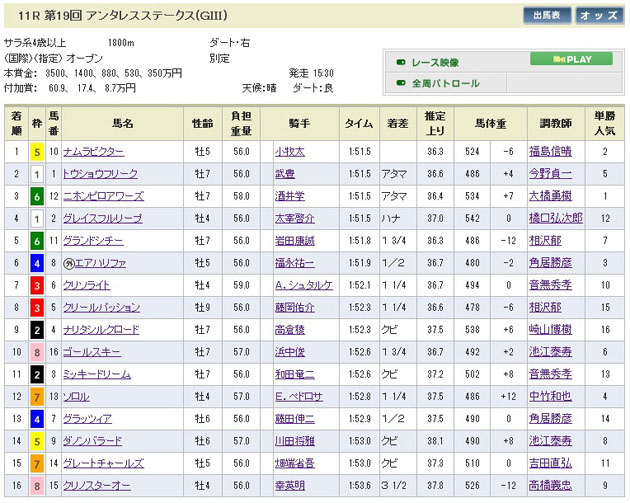Click the green PLAY button
This screenshot has height=503, width=630.
point(573,60)
